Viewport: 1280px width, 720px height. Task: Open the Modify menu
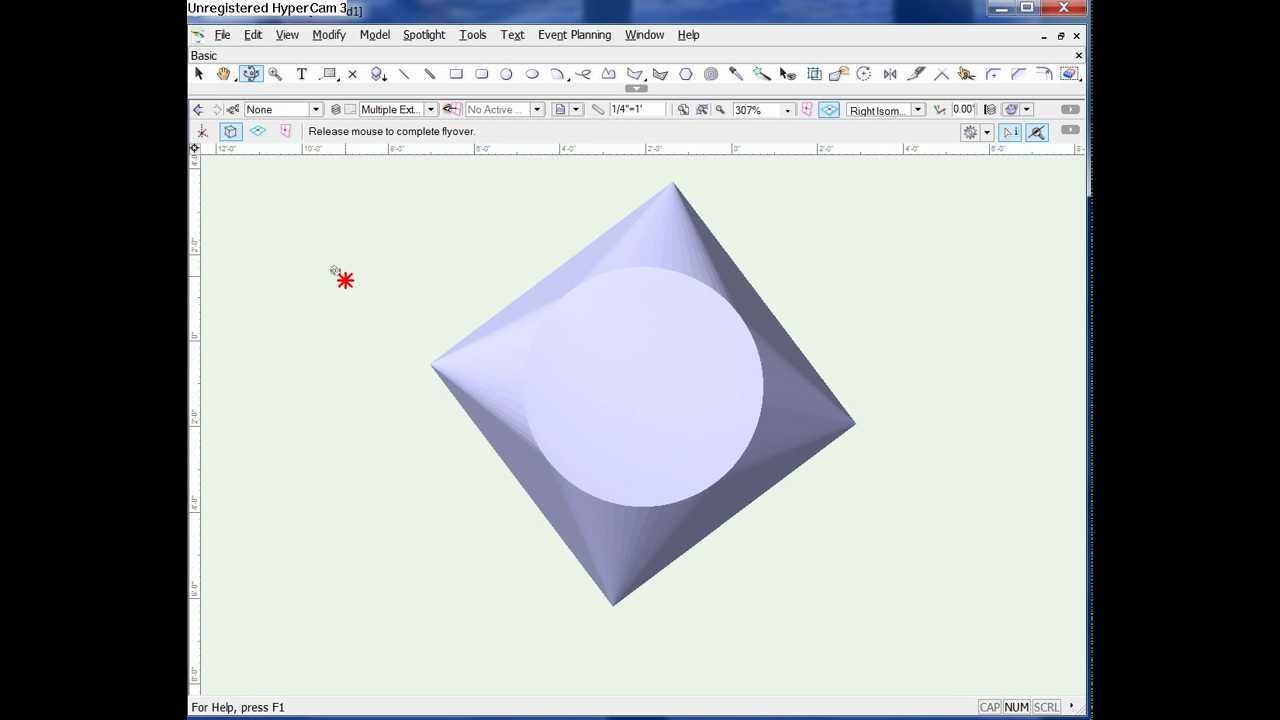click(329, 35)
